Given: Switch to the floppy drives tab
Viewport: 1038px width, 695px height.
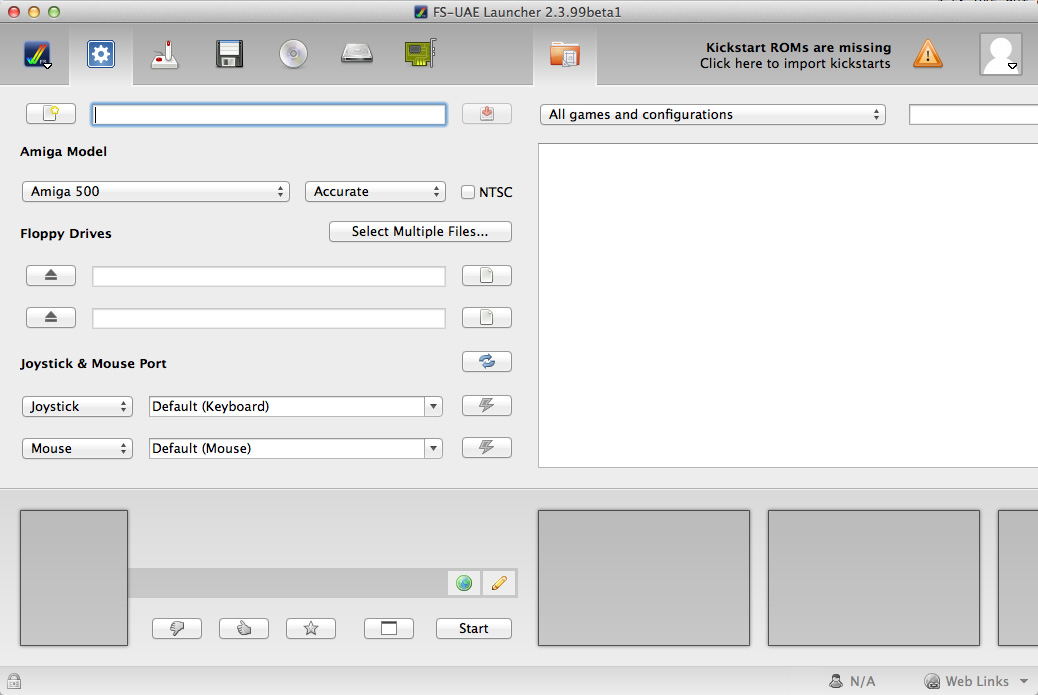Looking at the screenshot, I should pyautogui.click(x=229, y=54).
